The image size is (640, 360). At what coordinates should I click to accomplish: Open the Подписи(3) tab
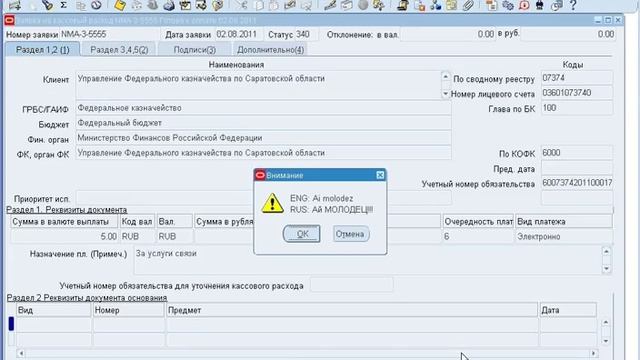coord(195,50)
